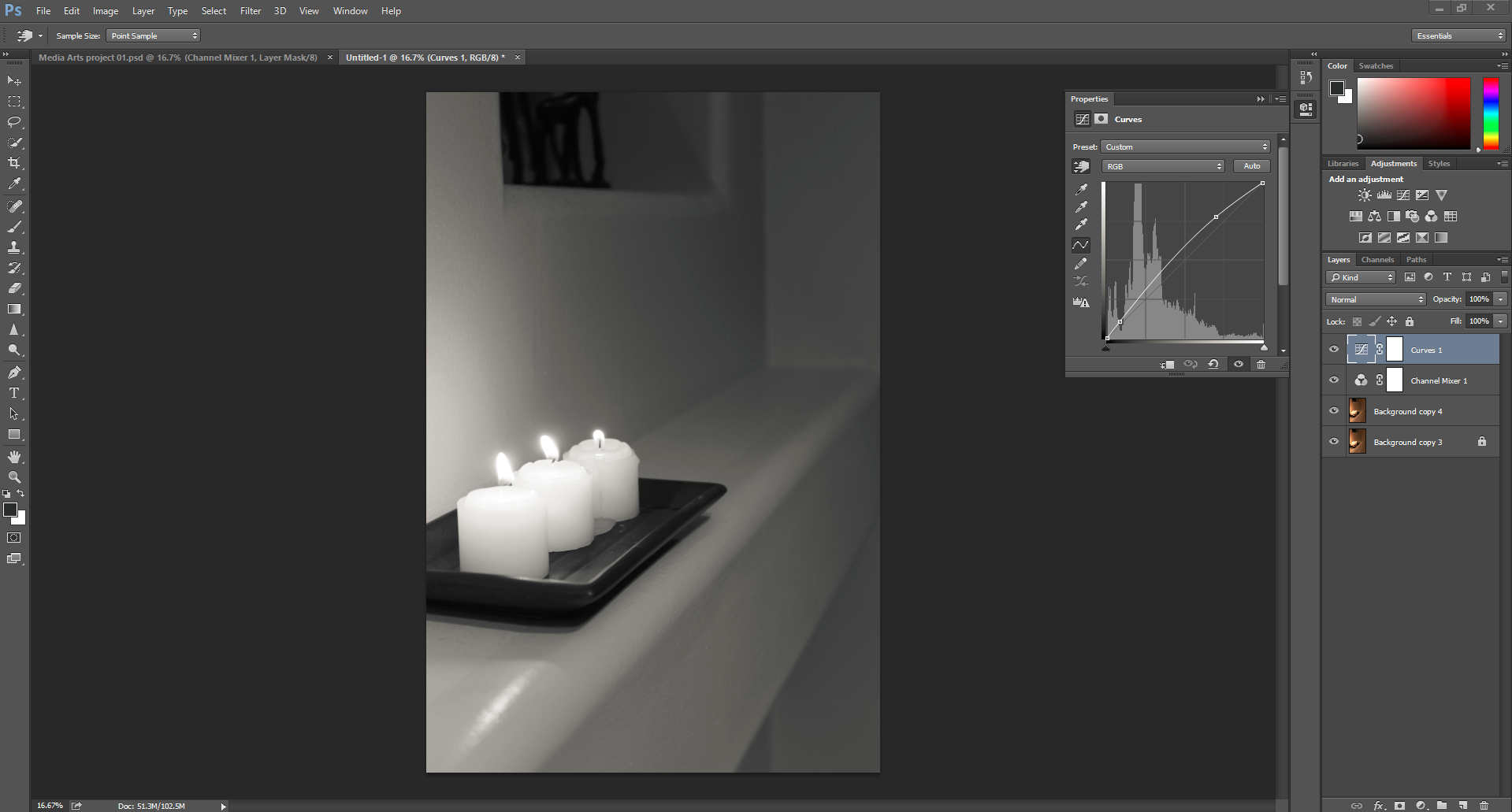Toggle lock all for layer
Viewport: 1512px width, 812px height.
[x=1410, y=321]
